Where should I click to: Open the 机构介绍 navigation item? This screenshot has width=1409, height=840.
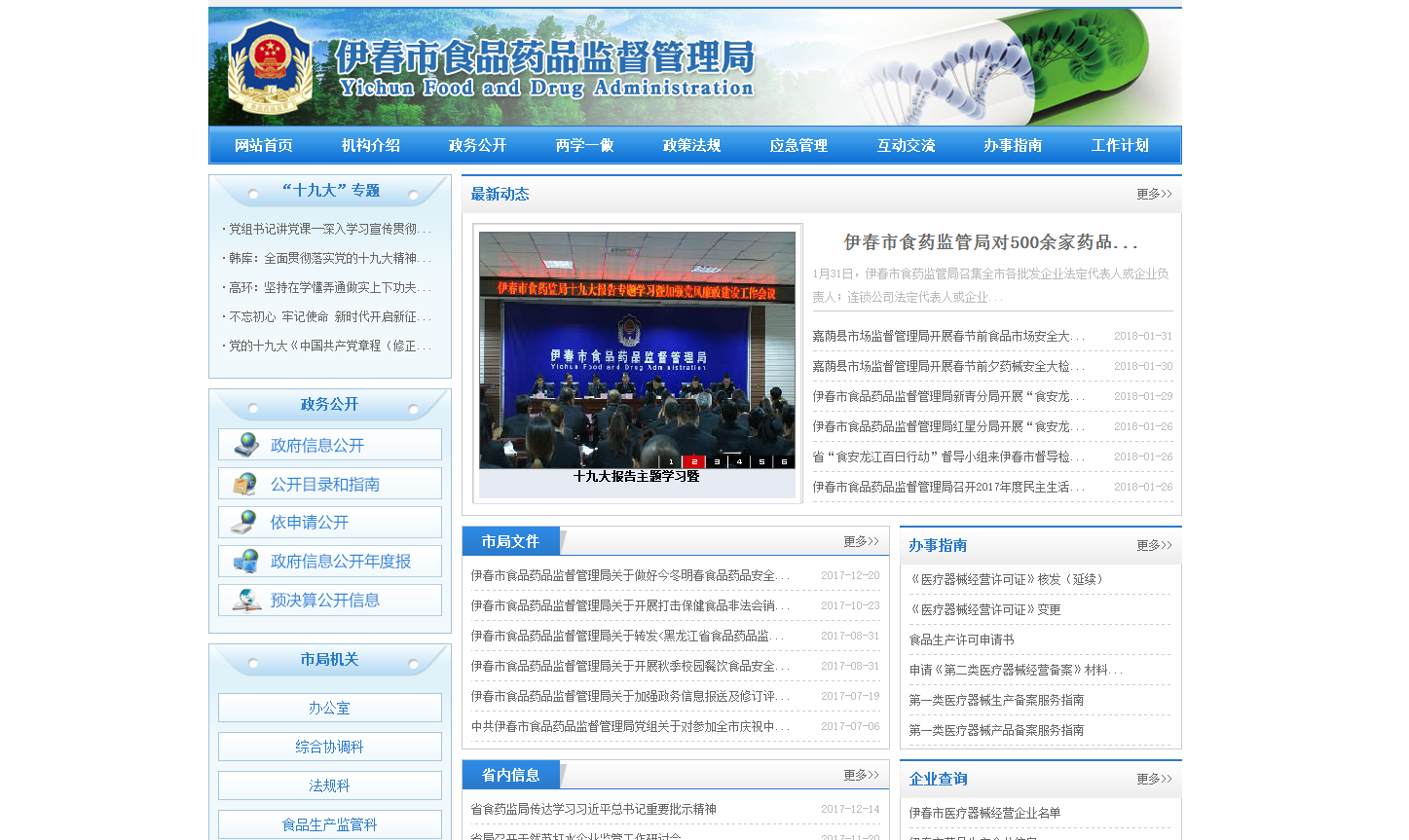[371, 145]
